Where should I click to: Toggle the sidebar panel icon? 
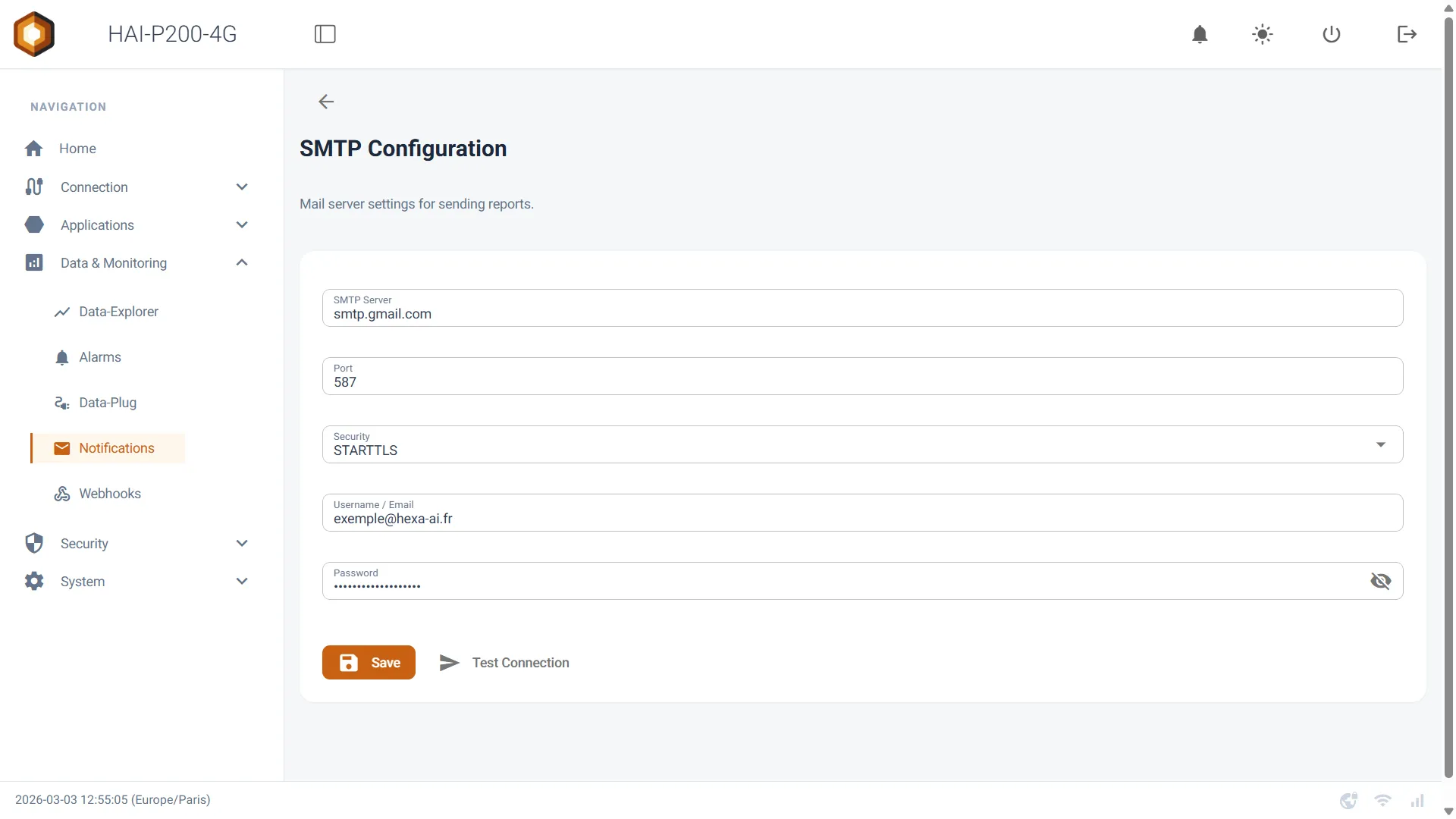pyautogui.click(x=325, y=34)
